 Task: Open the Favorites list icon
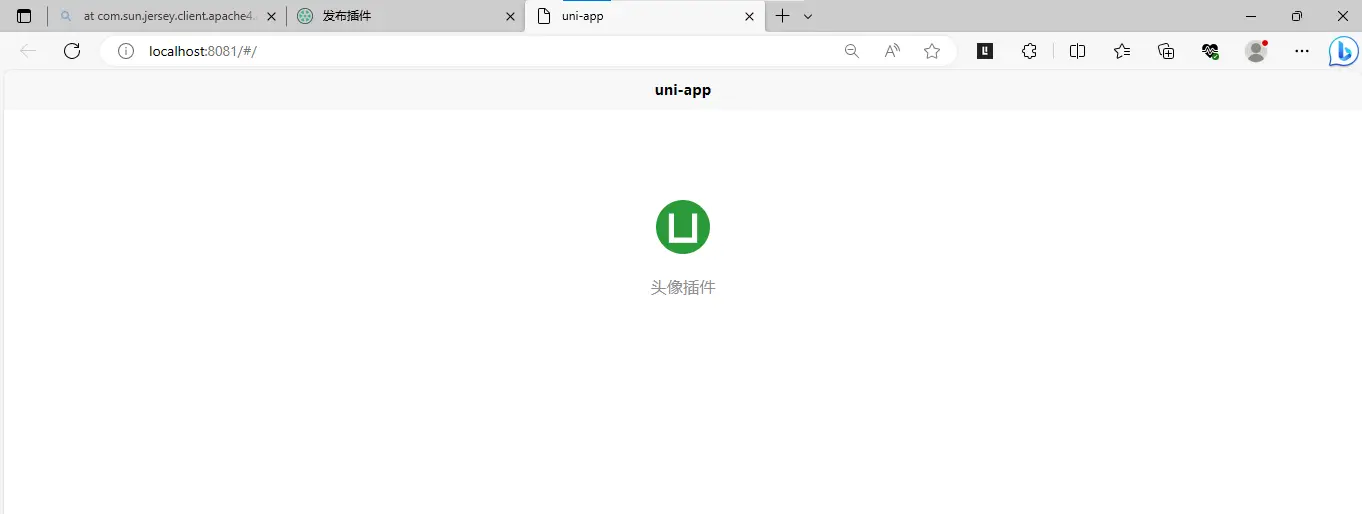(1122, 51)
